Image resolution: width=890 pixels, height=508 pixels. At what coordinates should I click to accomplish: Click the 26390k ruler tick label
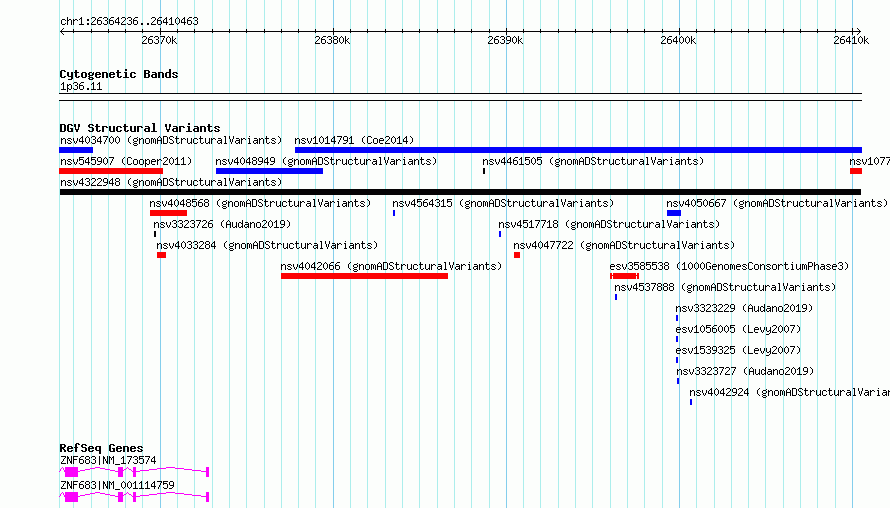506,40
